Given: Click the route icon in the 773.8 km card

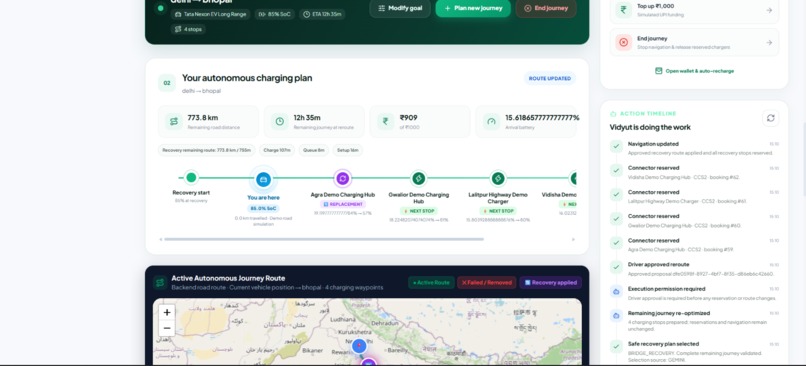Looking at the screenshot, I should pos(174,121).
